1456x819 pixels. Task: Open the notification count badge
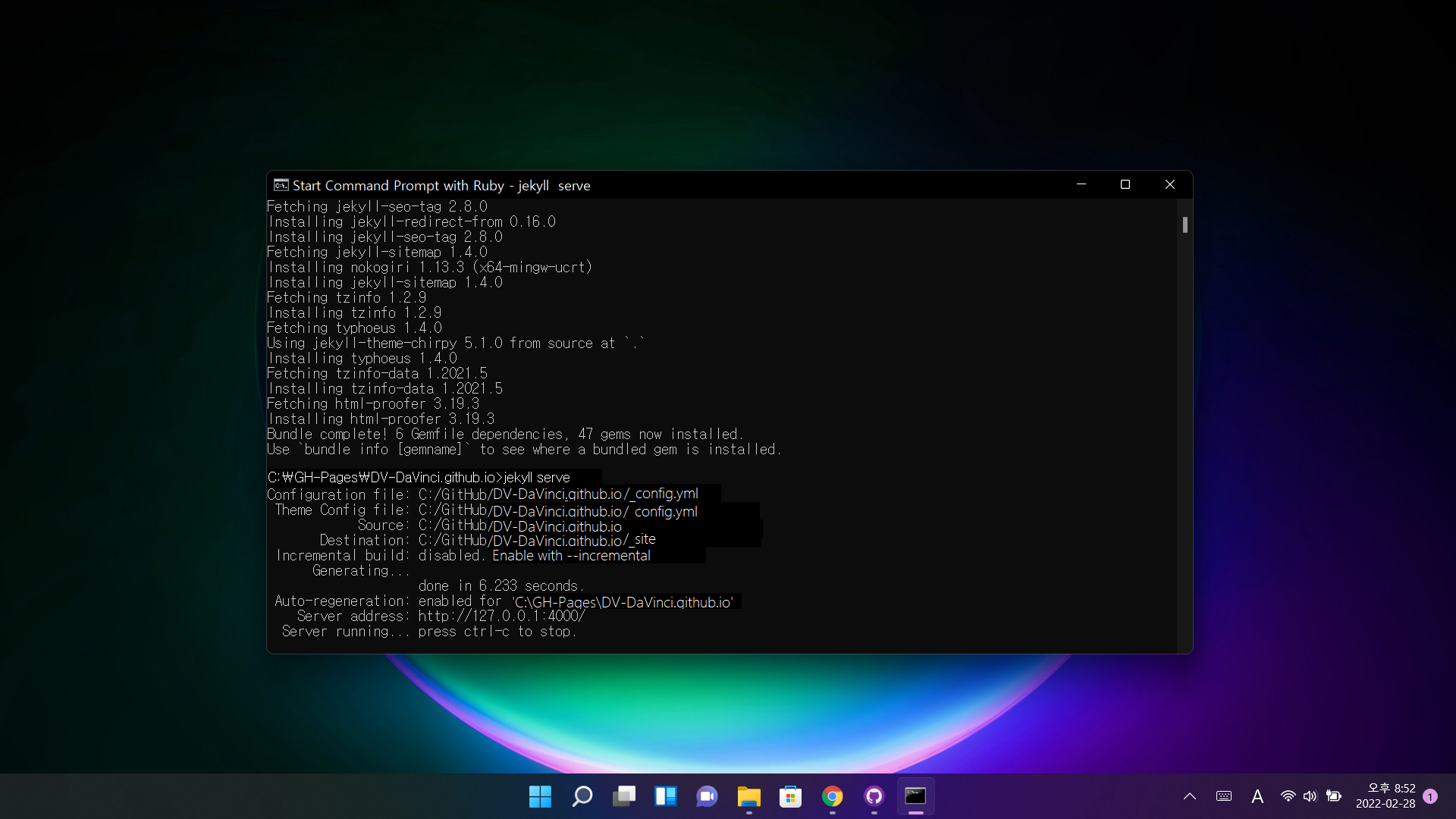[1430, 796]
